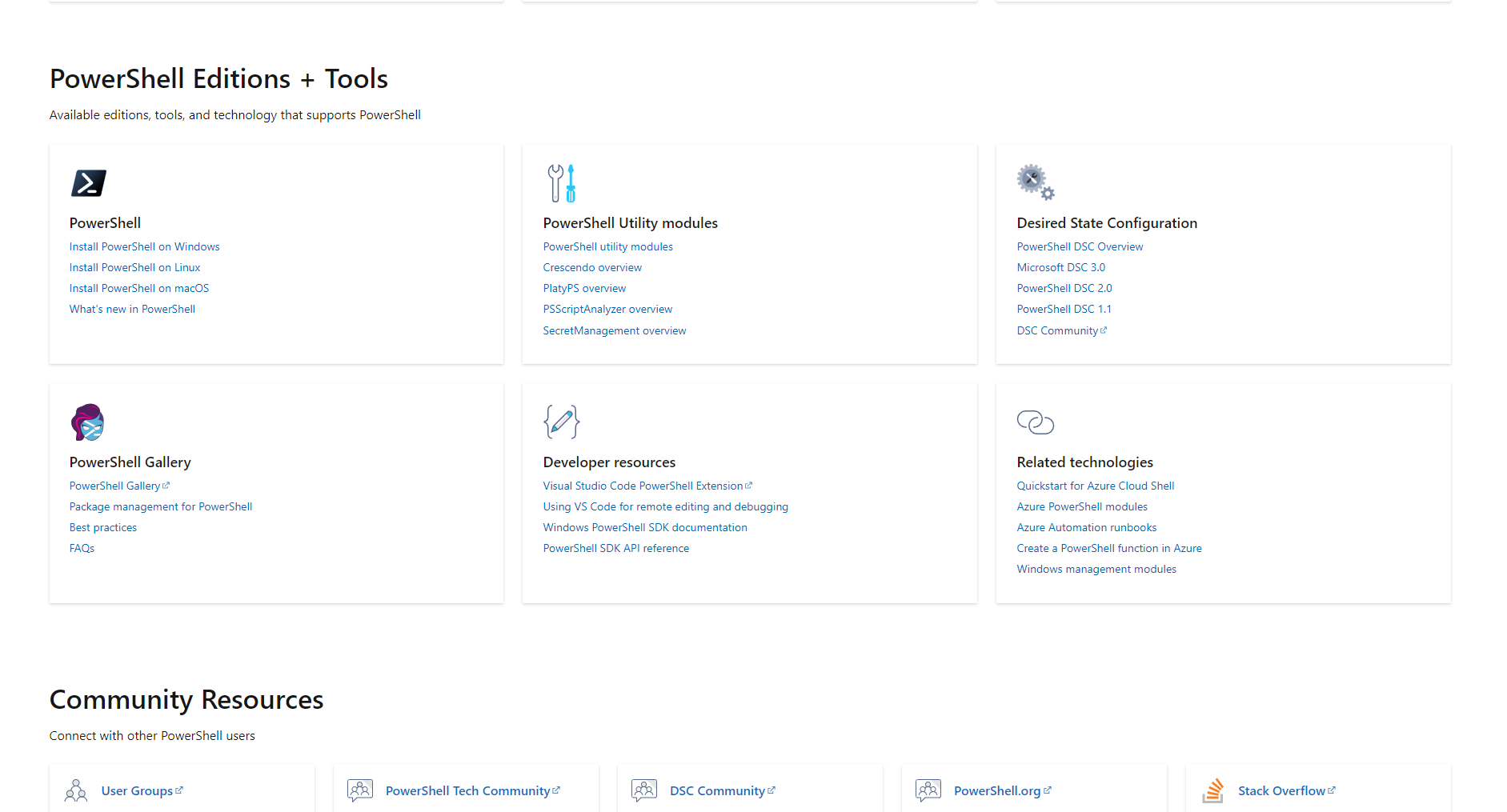Open PowerShell SDK API reference

tap(616, 548)
